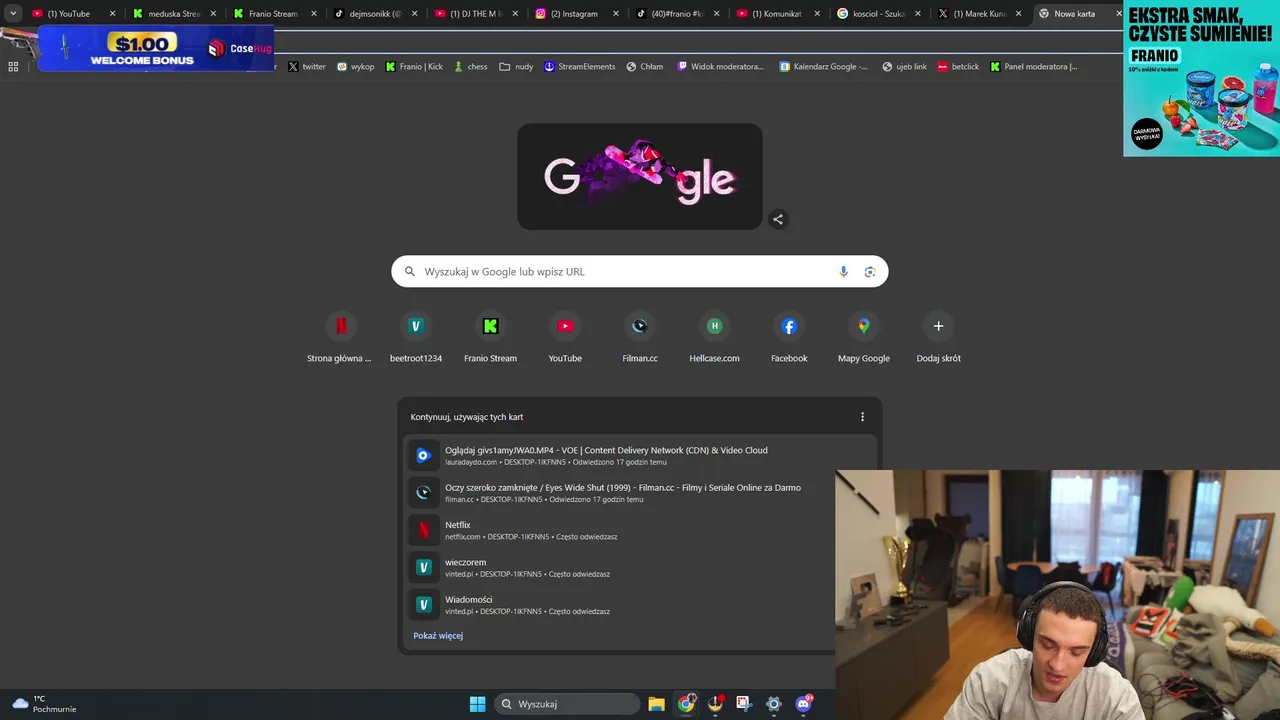Open the gear settings app on taskbar

773,704
